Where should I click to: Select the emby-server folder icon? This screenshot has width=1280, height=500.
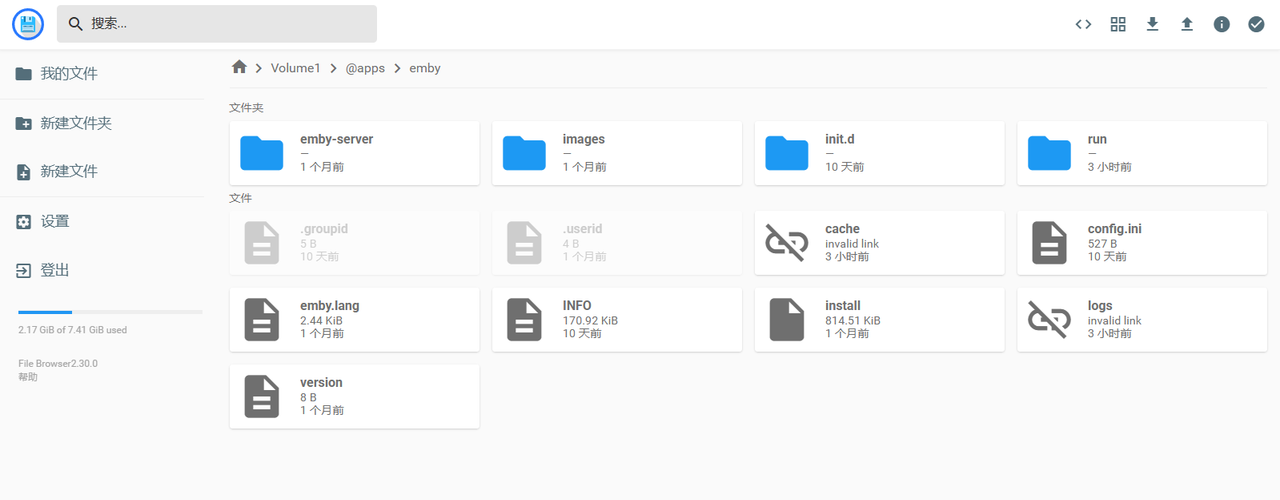(x=262, y=153)
